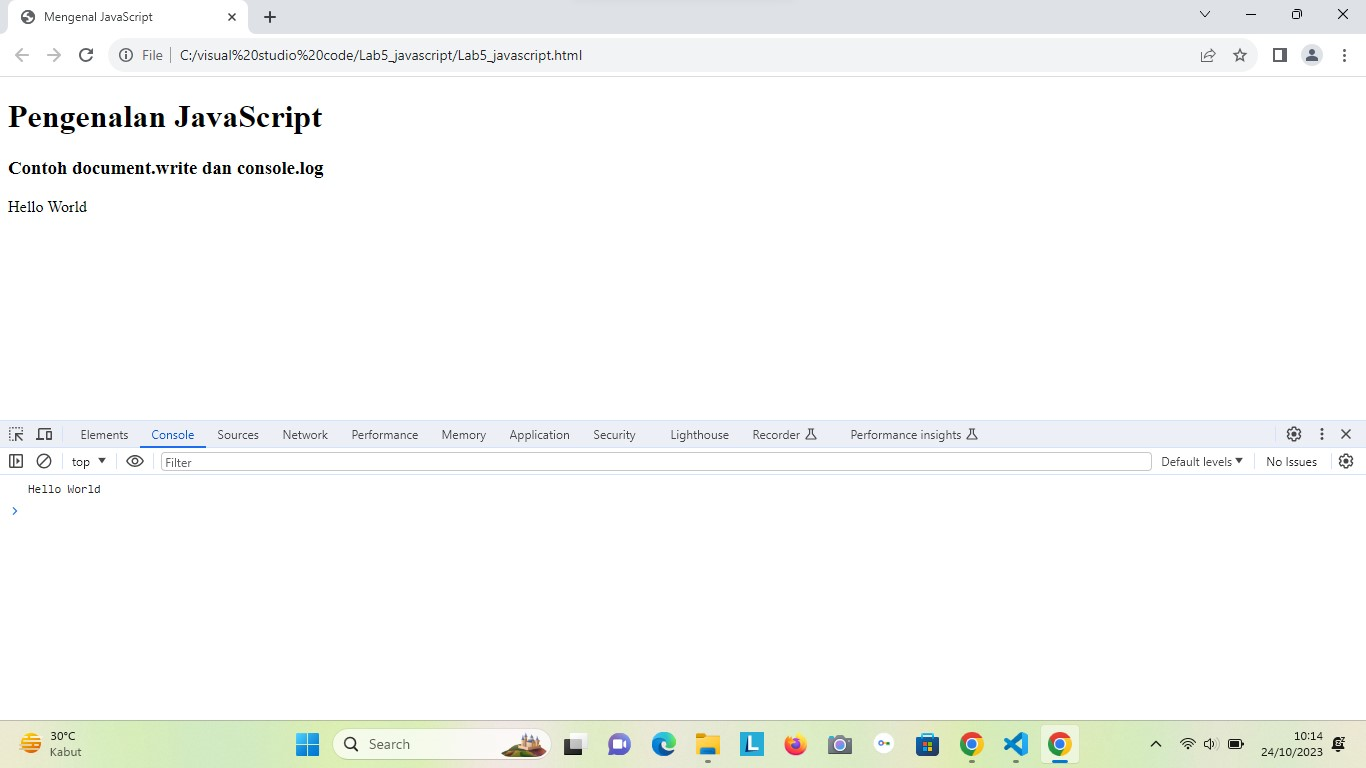This screenshot has height=768, width=1366.
Task: Open the Default levels dropdown
Action: pyautogui.click(x=1201, y=461)
